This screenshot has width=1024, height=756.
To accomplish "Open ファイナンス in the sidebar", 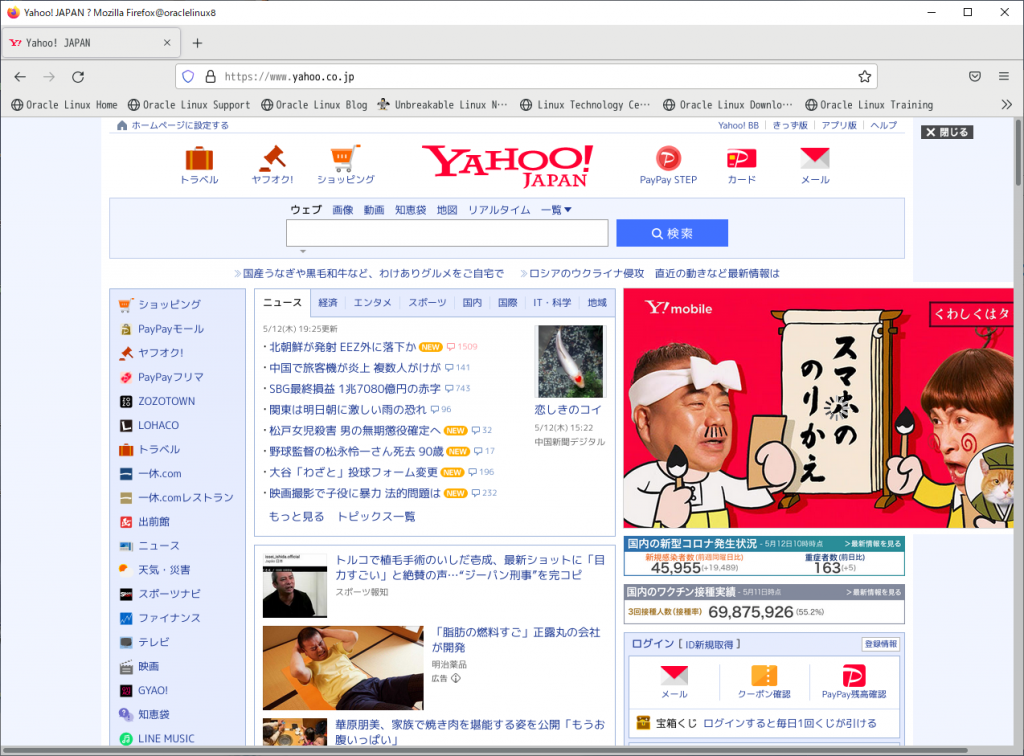I will pyautogui.click(x=169, y=618).
